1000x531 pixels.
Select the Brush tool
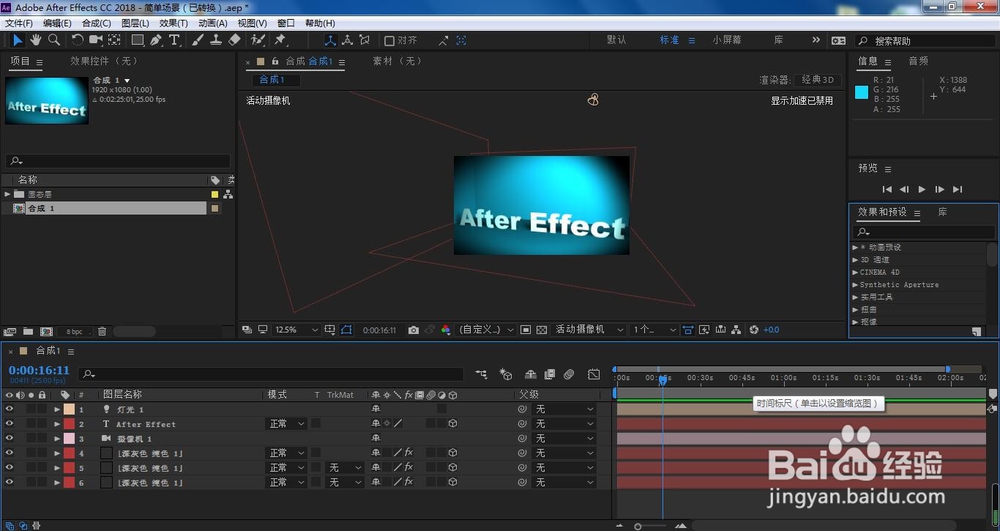198,40
